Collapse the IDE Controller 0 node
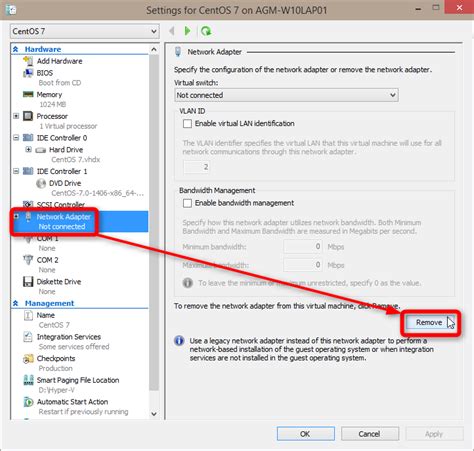Image resolution: width=474 pixels, height=451 pixels. (16, 138)
